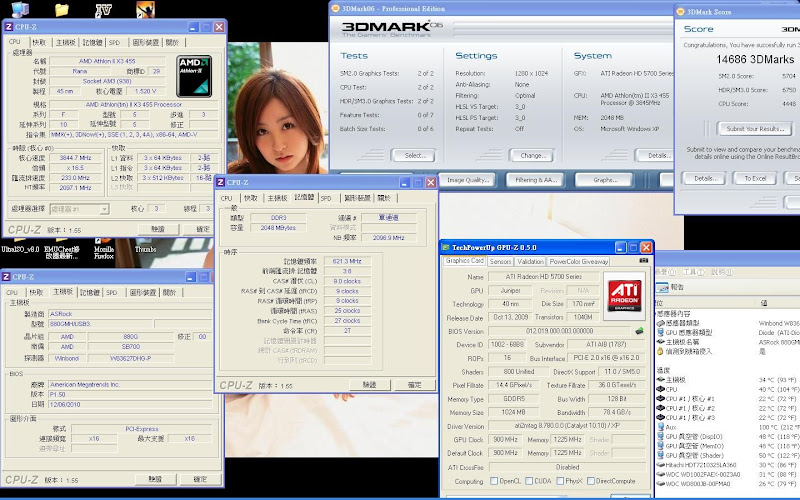Click Details... under 3DMark06 System

click(x=656, y=155)
